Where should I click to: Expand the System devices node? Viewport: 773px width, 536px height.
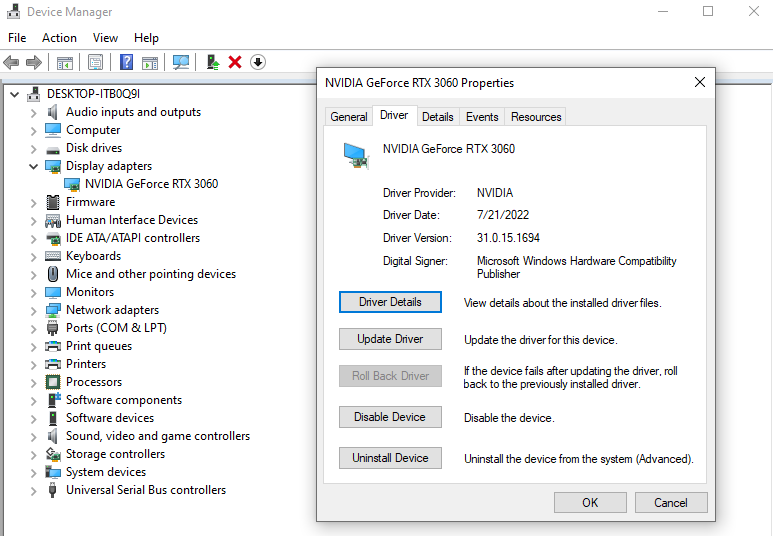click(33, 472)
